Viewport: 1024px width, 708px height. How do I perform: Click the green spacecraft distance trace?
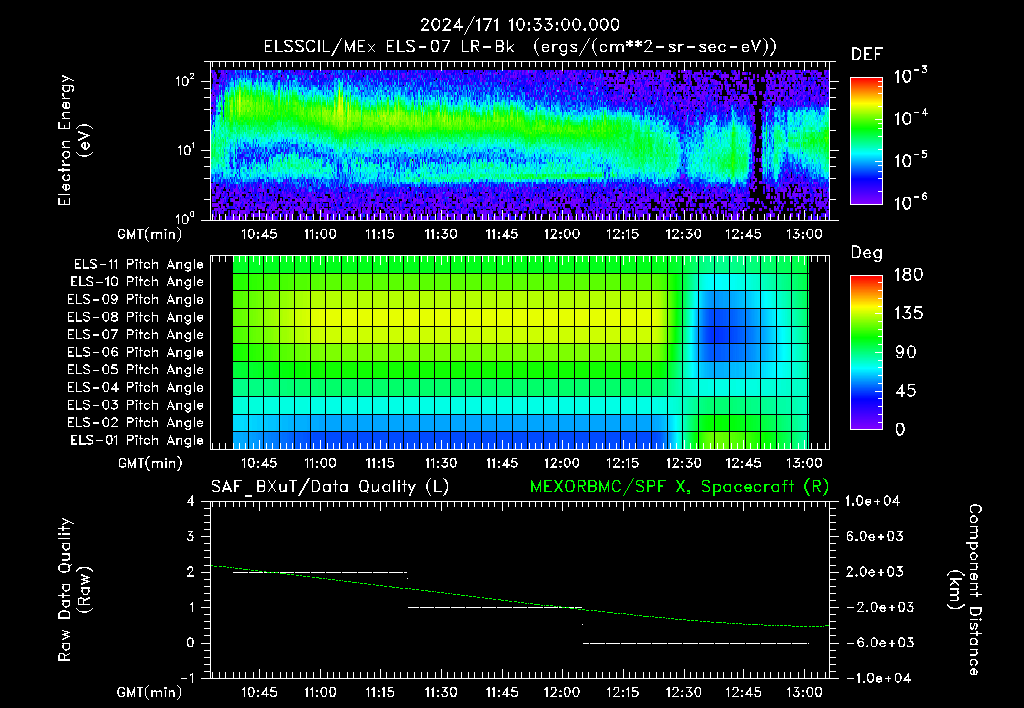(519, 601)
